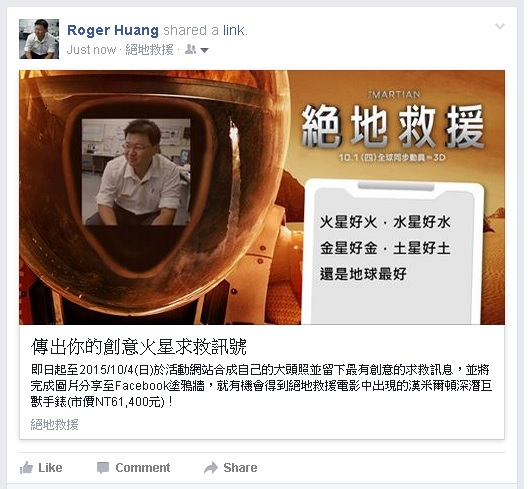Click the Roger Huang name link
Screen dimensions: 528x489
click(113, 30)
